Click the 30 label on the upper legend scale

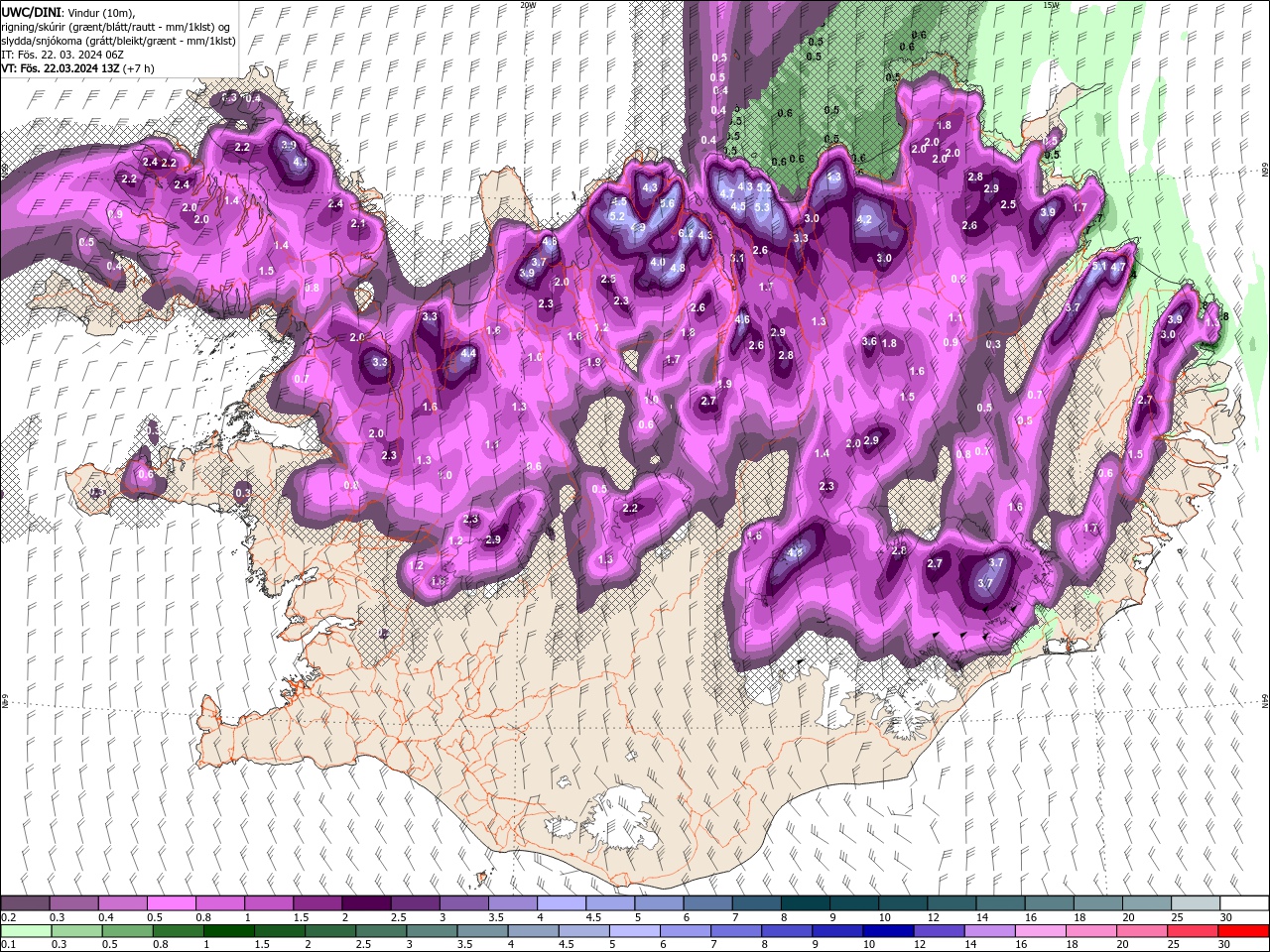pos(1227,917)
